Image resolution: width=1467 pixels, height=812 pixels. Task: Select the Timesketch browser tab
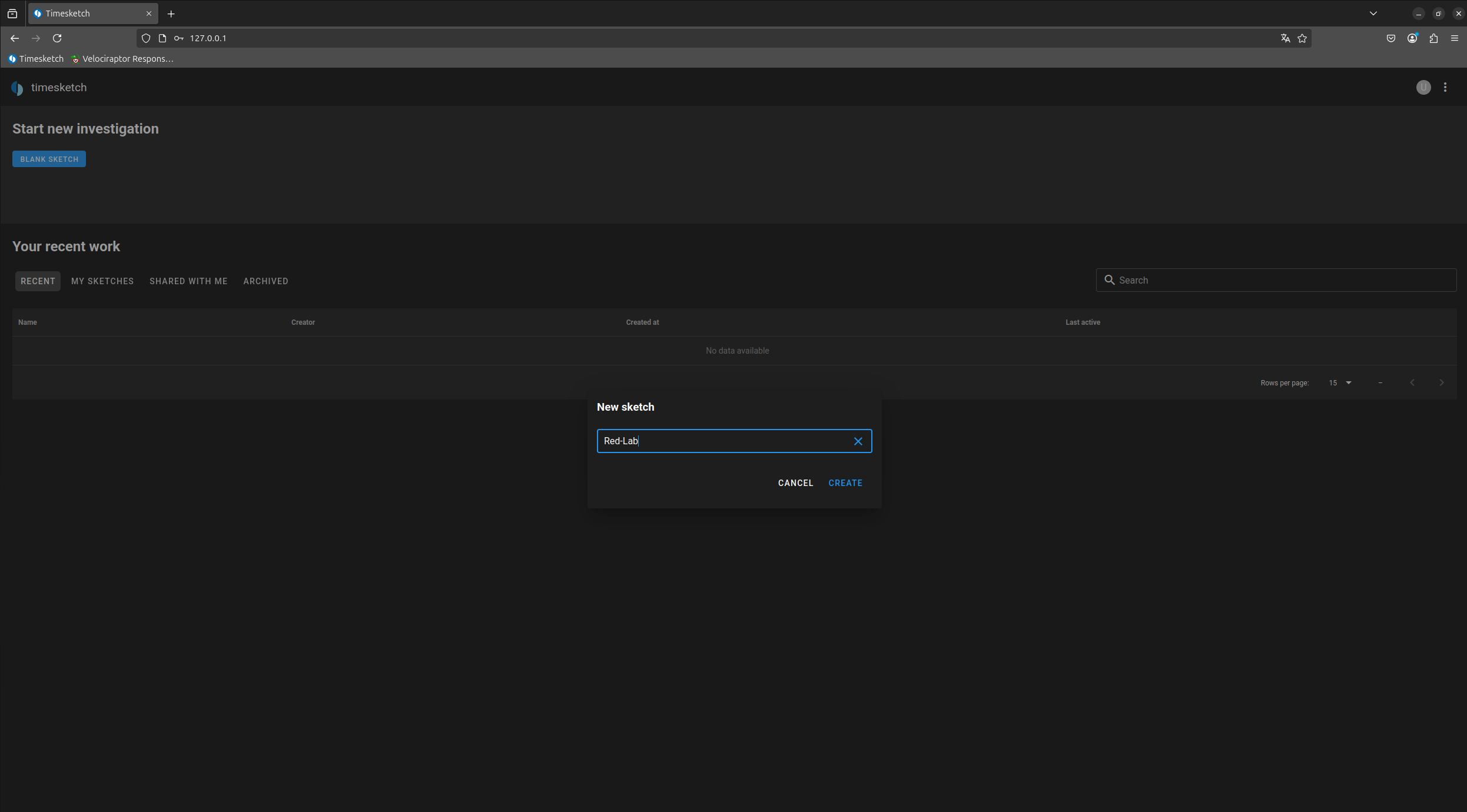click(x=93, y=14)
